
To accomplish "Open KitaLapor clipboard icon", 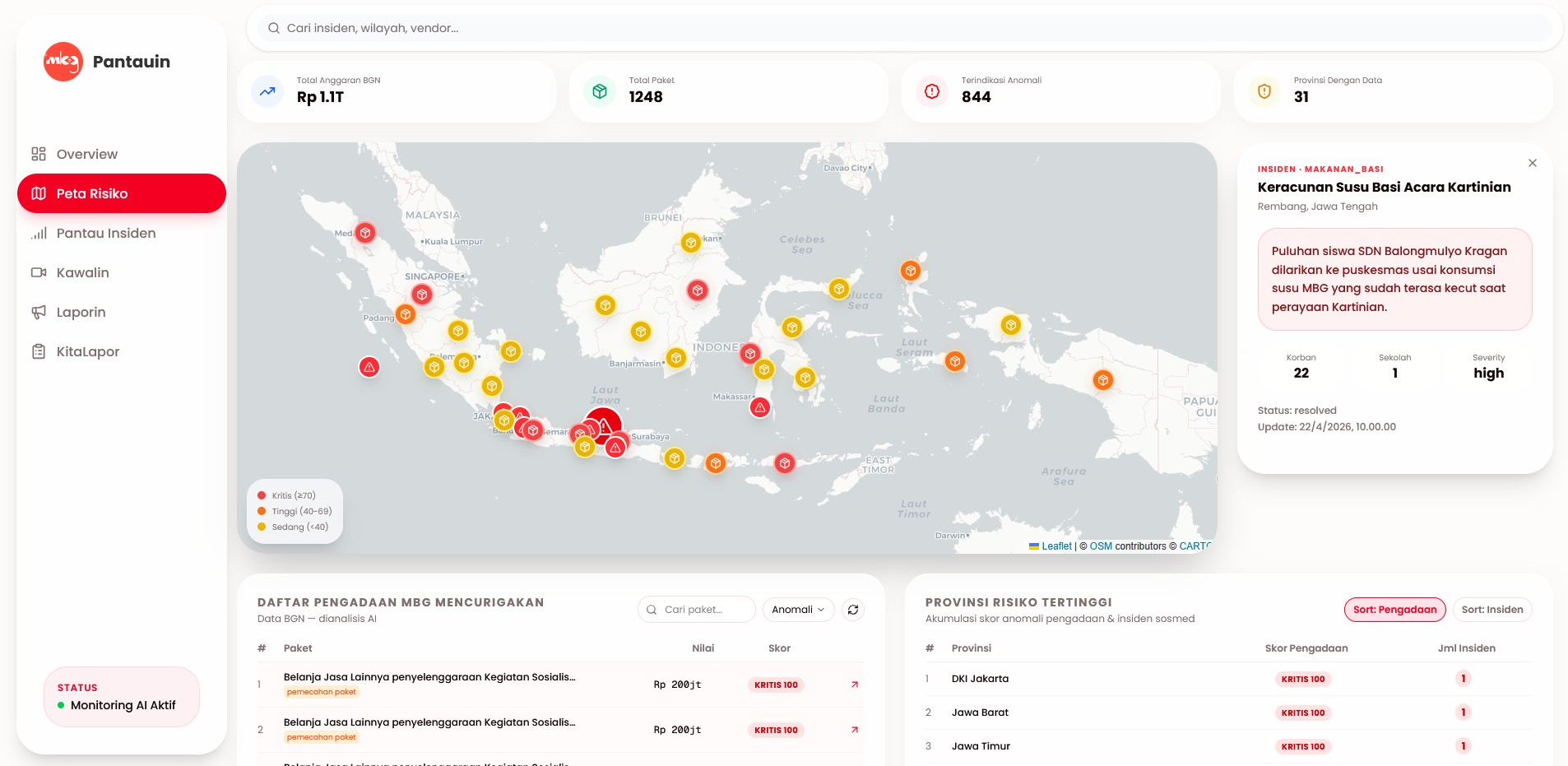I will pos(39,351).
